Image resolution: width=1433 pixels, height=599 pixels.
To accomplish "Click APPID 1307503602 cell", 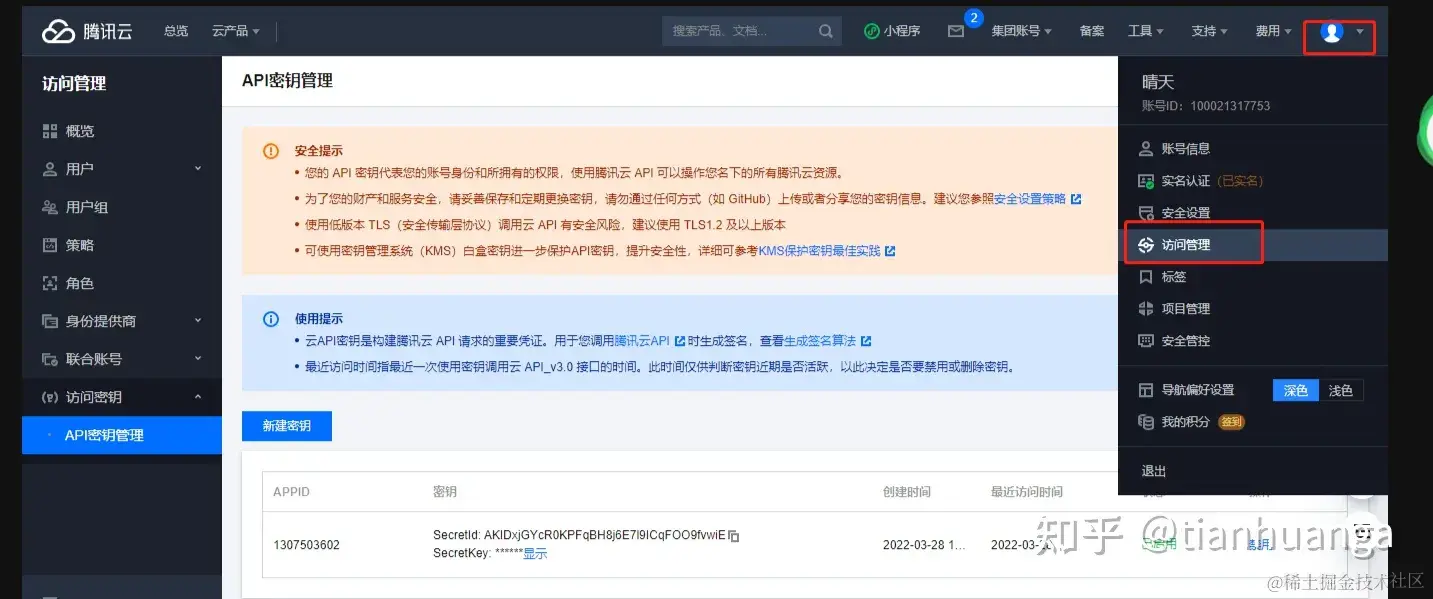I will click(306, 545).
